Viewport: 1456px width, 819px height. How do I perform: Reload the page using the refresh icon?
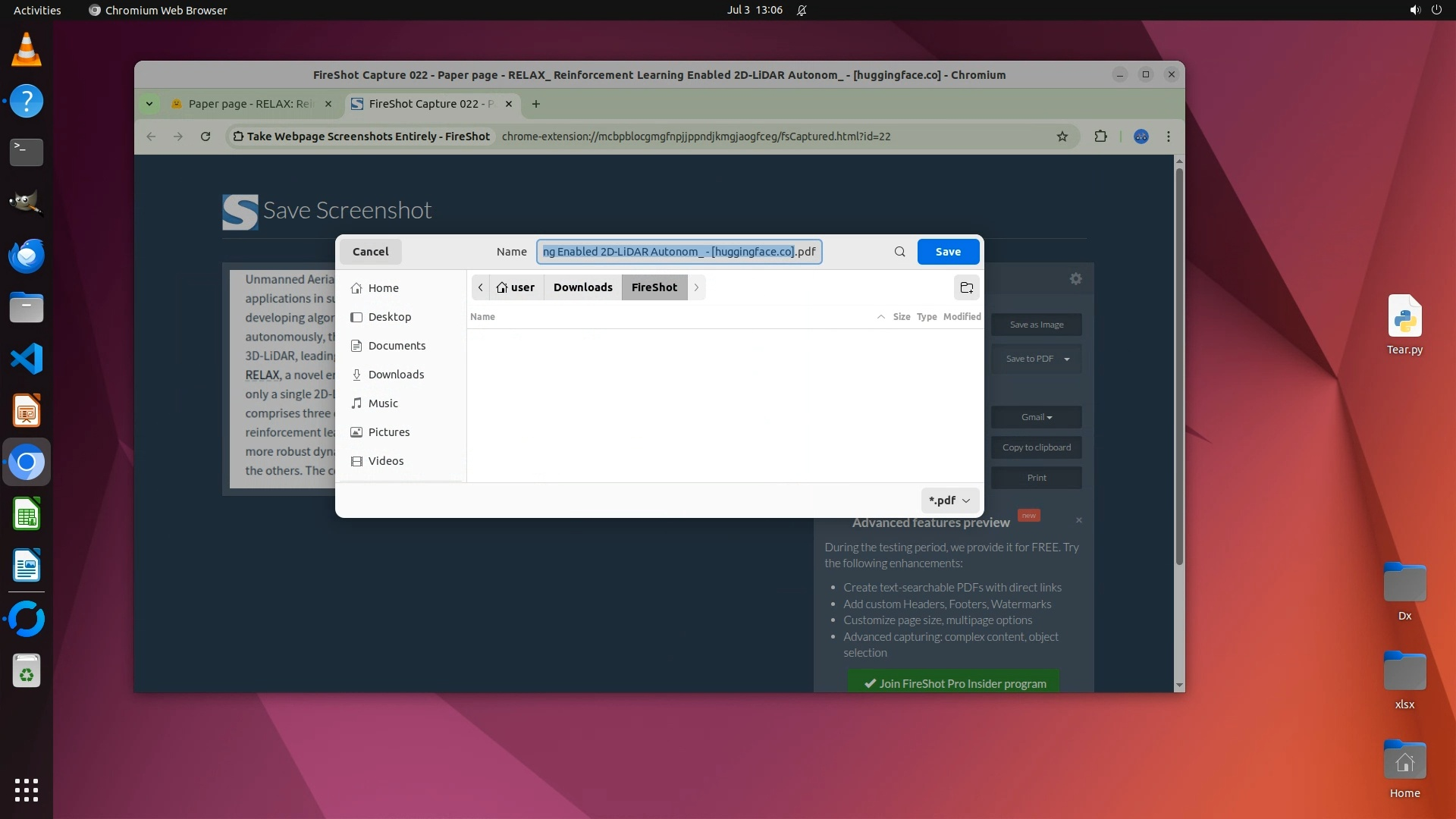[205, 136]
